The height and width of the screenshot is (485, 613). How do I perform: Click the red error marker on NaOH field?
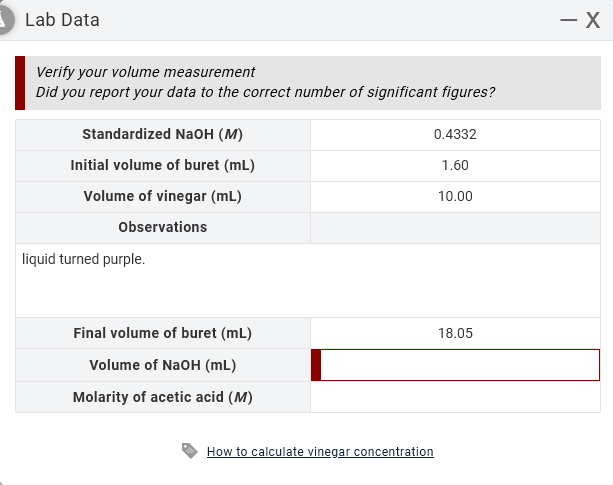316,365
